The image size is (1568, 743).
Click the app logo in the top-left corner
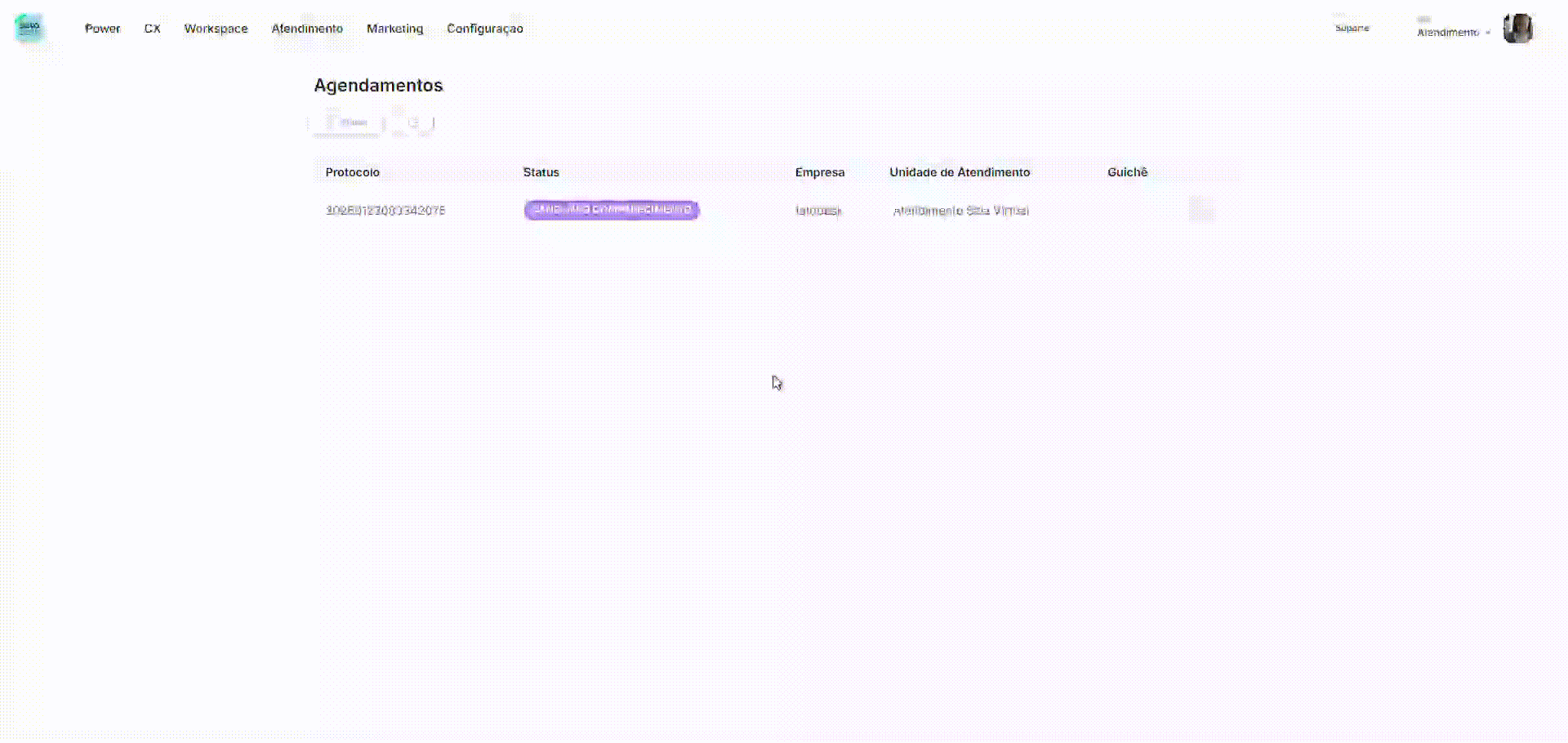pos(29,28)
